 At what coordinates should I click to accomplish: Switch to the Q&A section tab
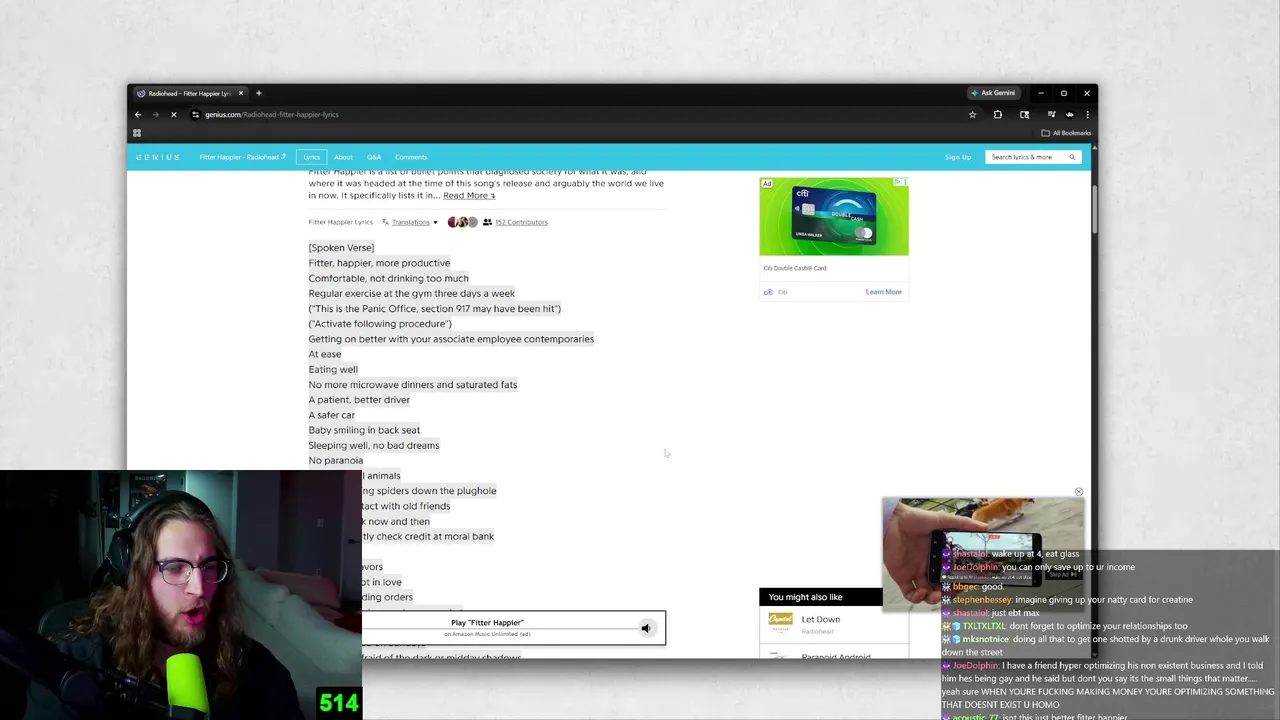tap(374, 157)
